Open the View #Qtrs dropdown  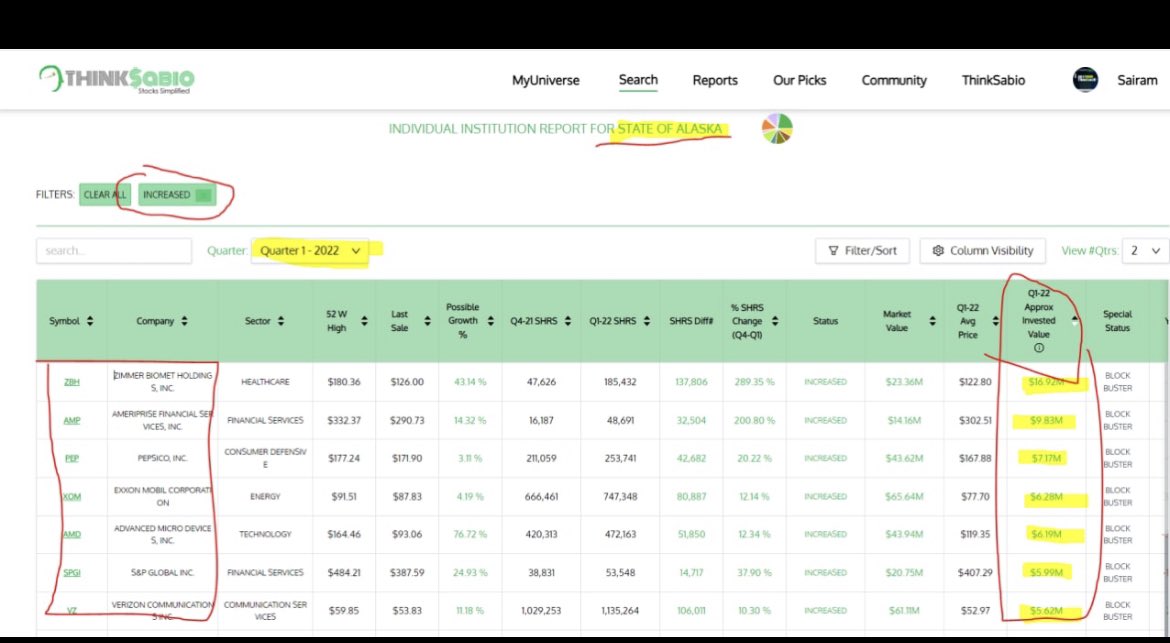[1146, 251]
